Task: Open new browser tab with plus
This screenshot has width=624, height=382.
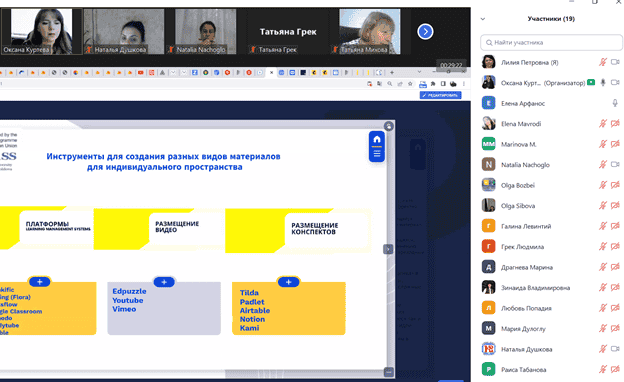Action: [x=392, y=72]
